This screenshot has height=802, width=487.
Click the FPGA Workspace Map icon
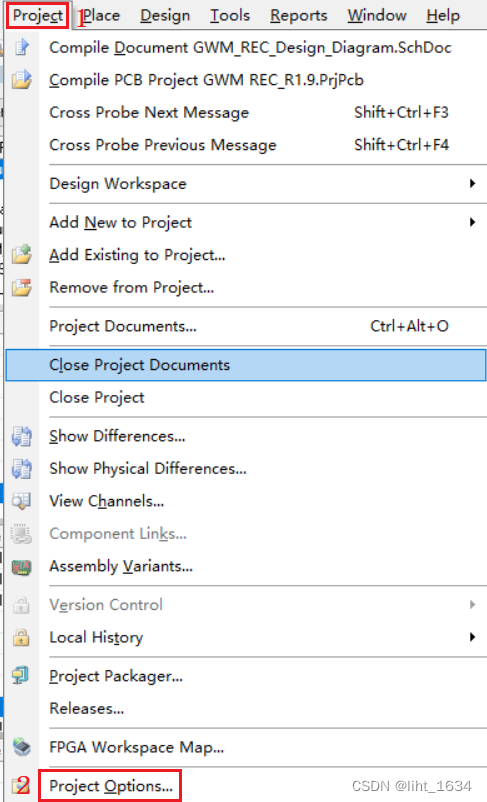click(21, 747)
